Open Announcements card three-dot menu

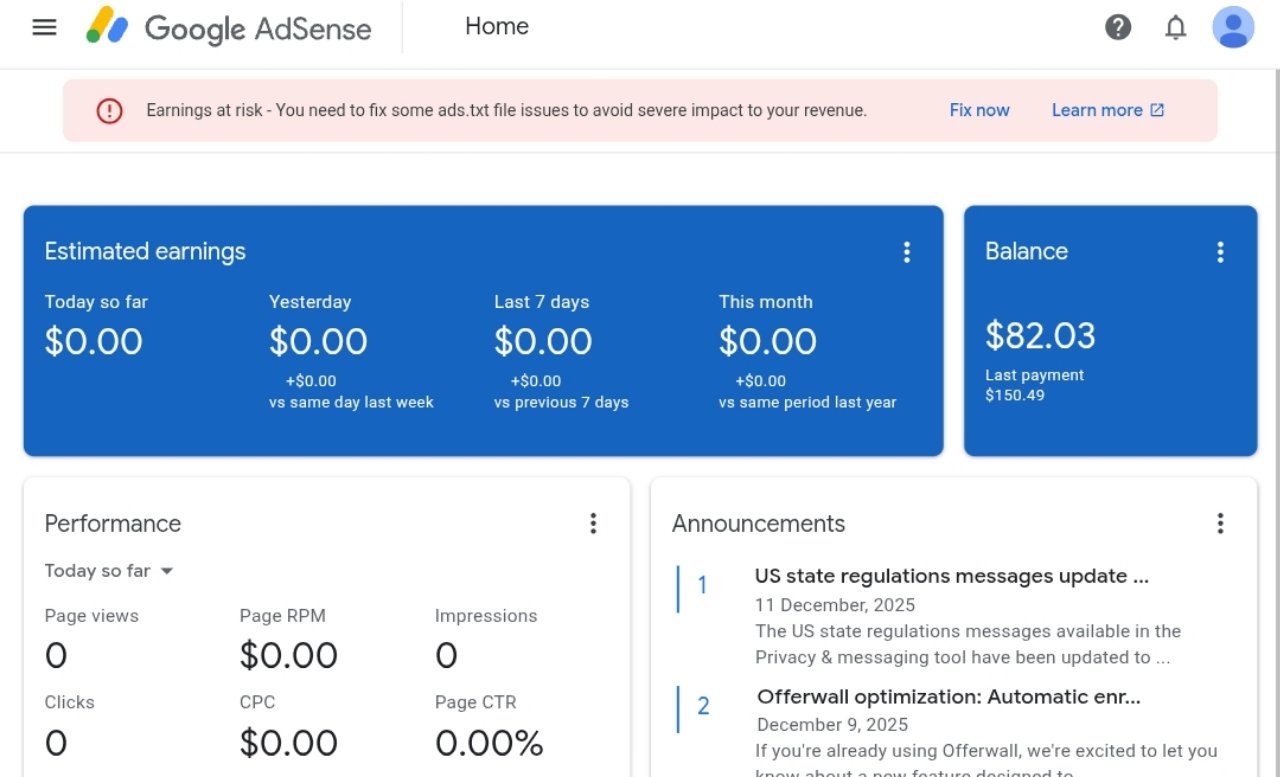[x=1220, y=523]
